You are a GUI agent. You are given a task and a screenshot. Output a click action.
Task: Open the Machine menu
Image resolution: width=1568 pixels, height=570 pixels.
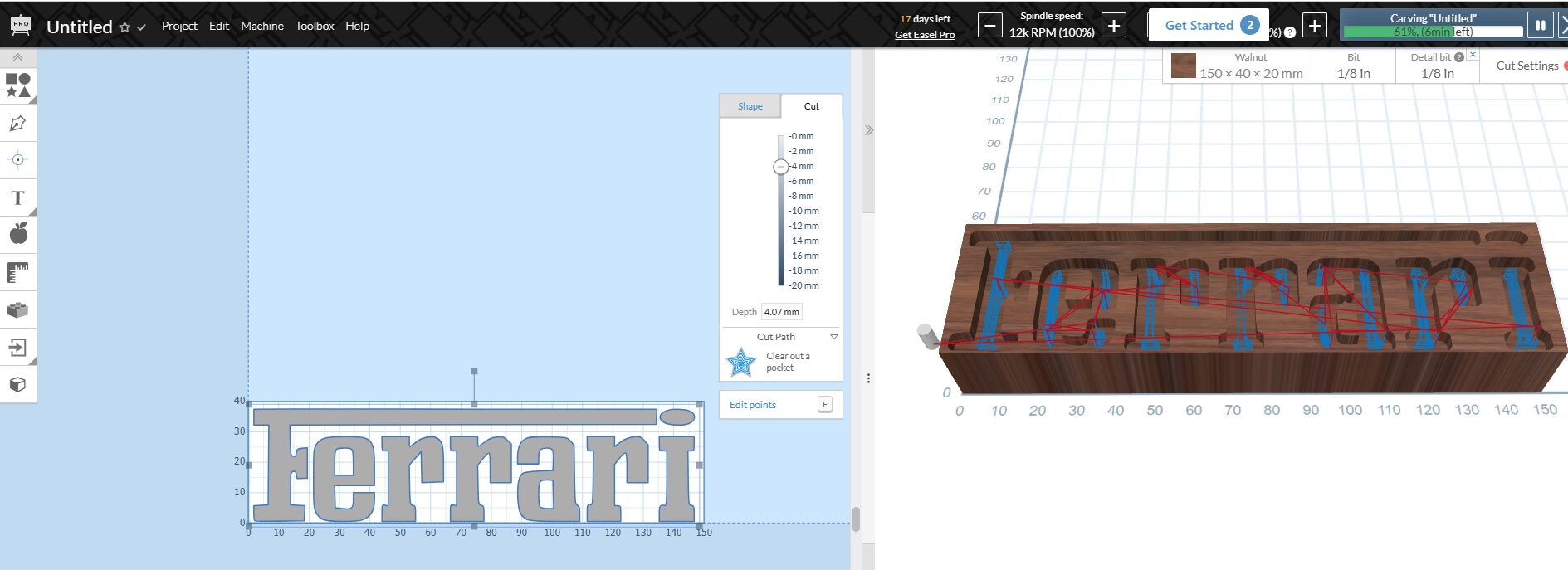tap(262, 26)
